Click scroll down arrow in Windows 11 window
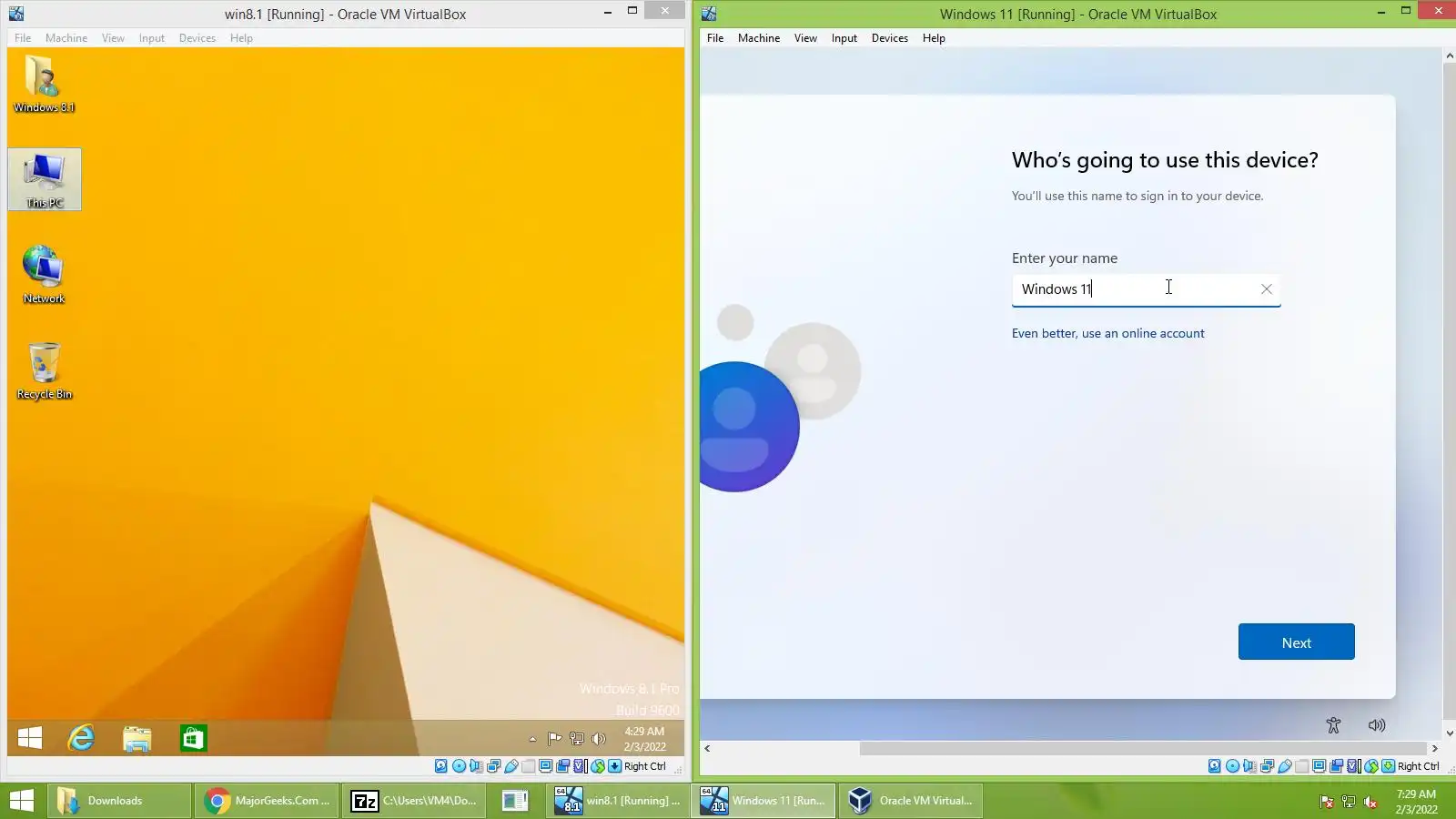This screenshot has height=819, width=1456. tap(1450, 733)
